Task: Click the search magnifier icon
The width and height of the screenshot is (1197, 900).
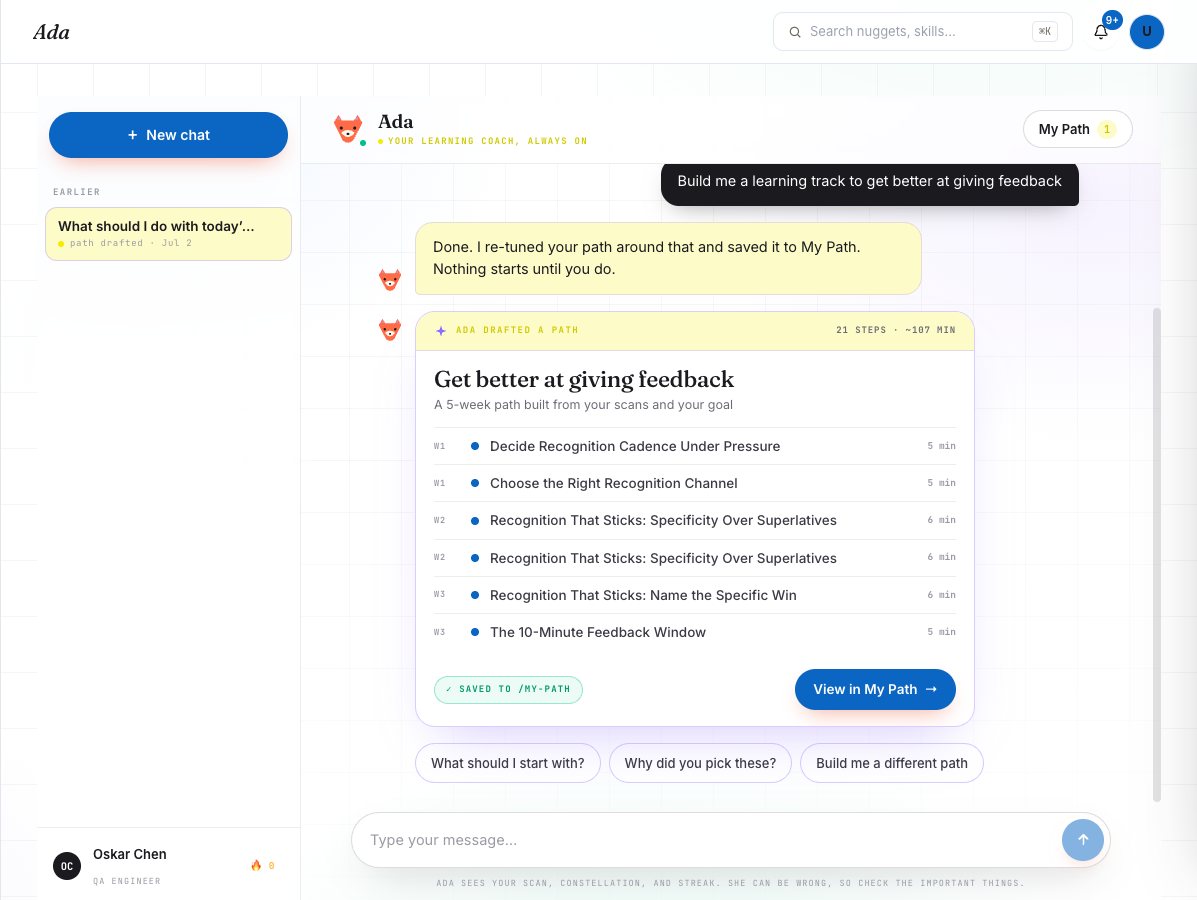Action: coord(795,32)
